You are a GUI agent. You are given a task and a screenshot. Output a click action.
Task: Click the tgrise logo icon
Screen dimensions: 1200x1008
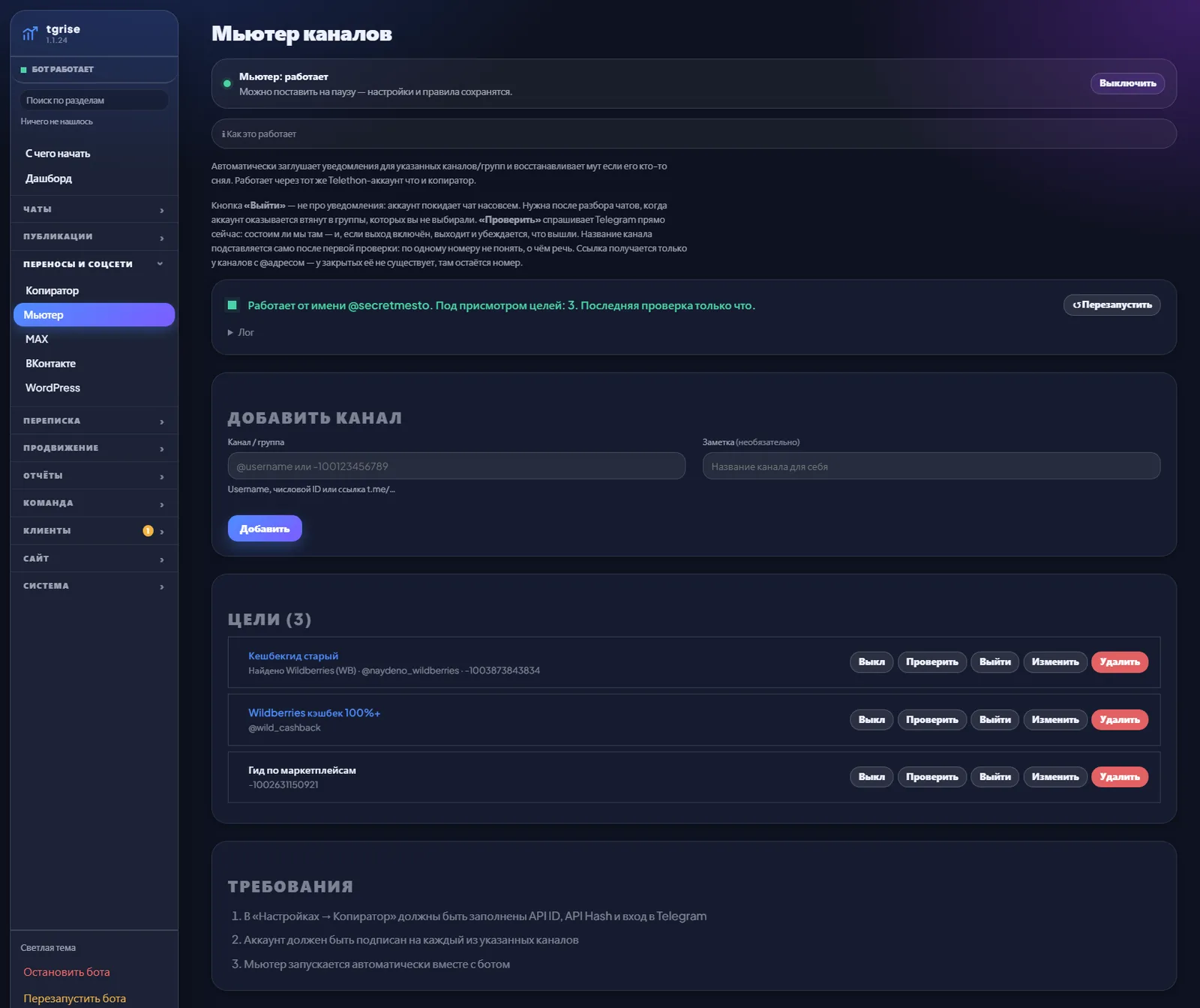(30, 34)
